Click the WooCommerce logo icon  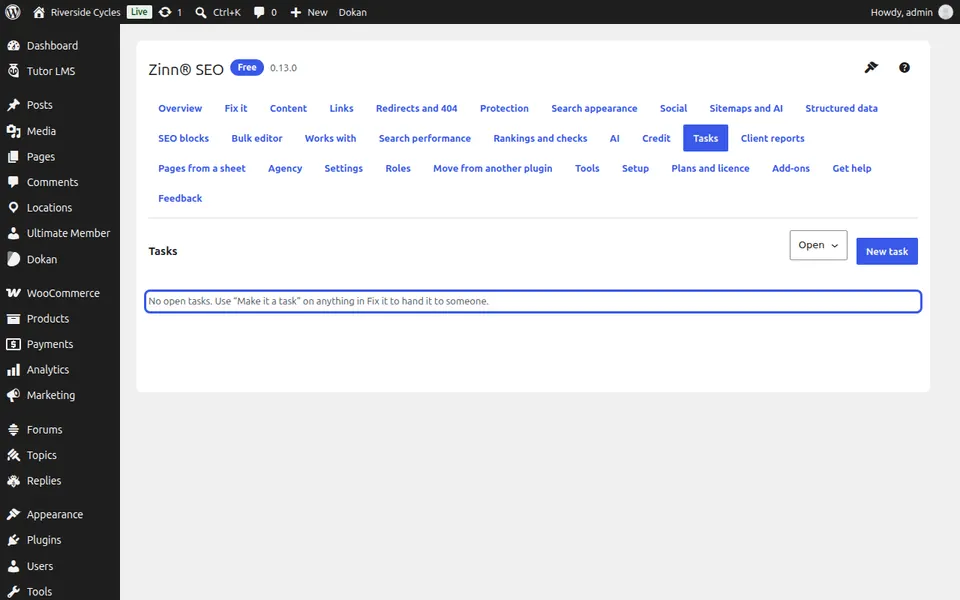click(13, 293)
